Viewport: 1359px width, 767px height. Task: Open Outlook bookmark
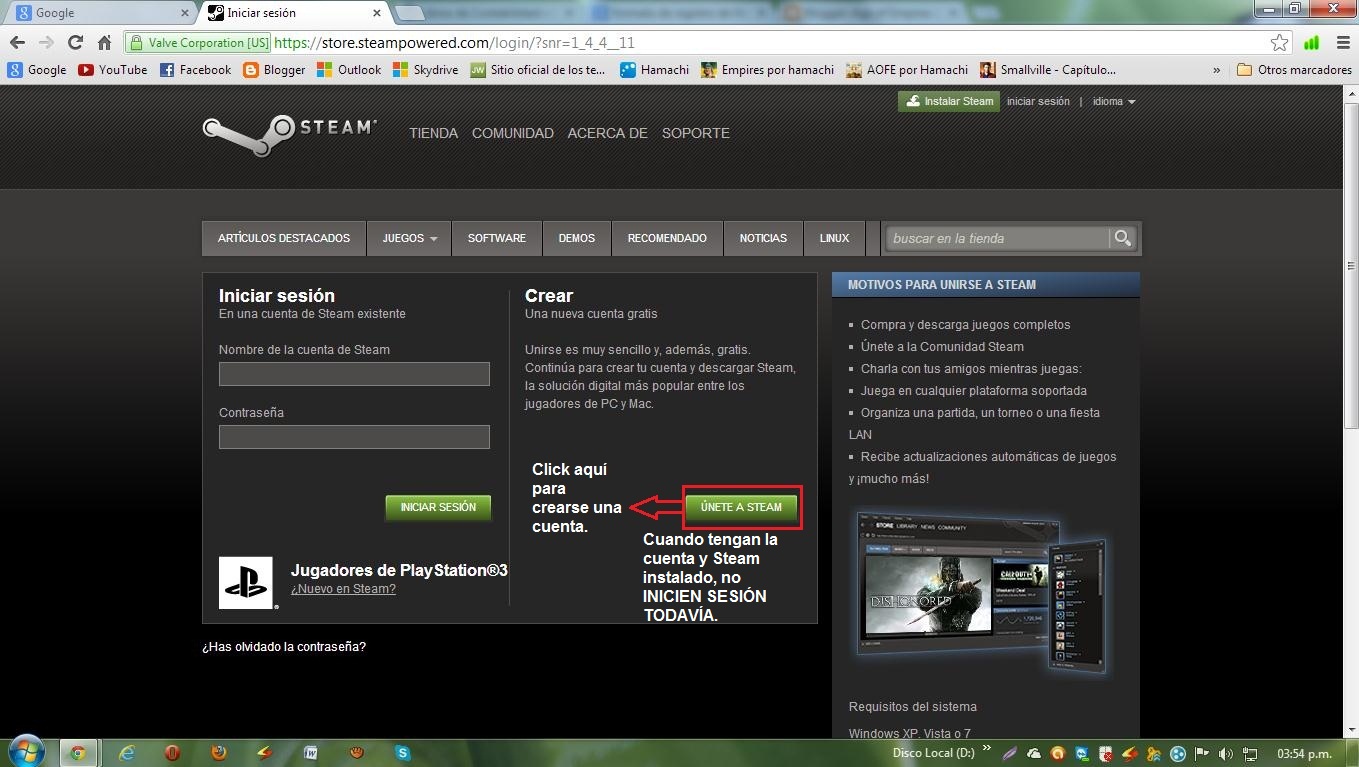click(349, 70)
